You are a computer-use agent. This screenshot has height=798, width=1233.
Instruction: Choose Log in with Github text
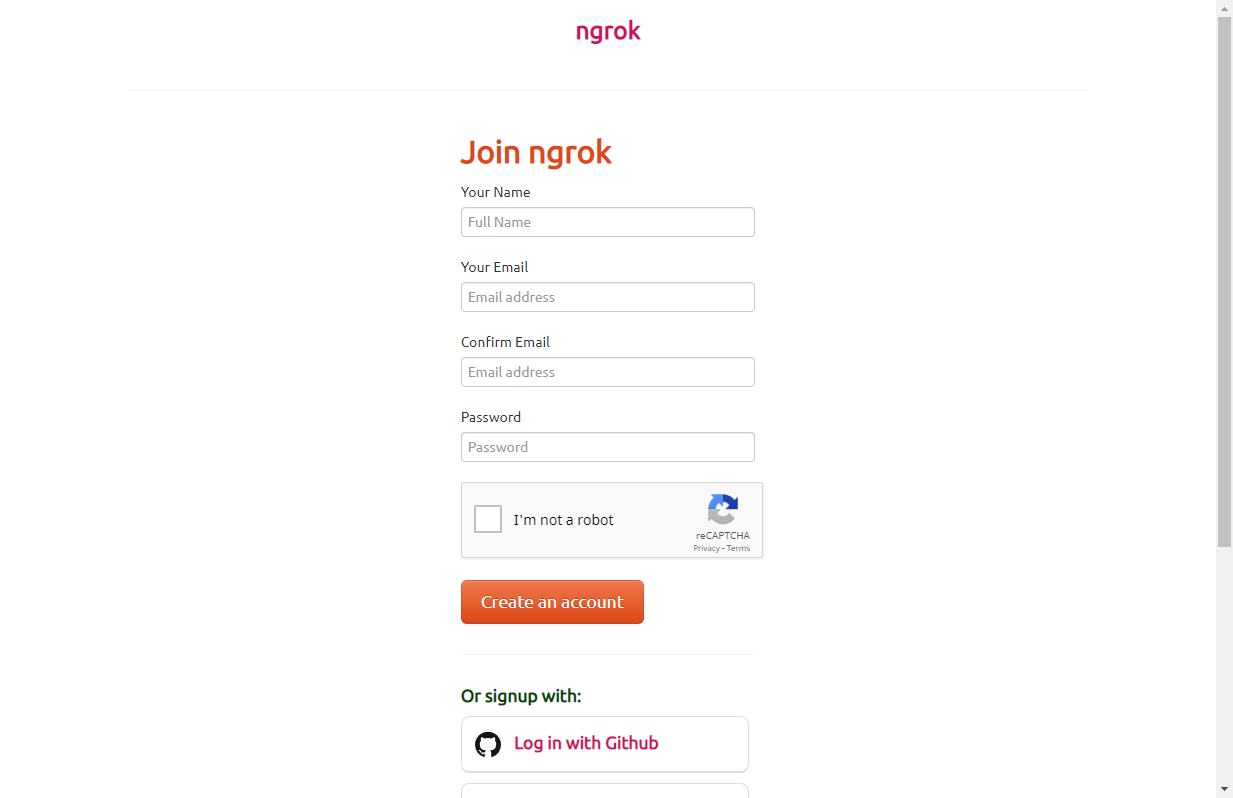coord(586,743)
